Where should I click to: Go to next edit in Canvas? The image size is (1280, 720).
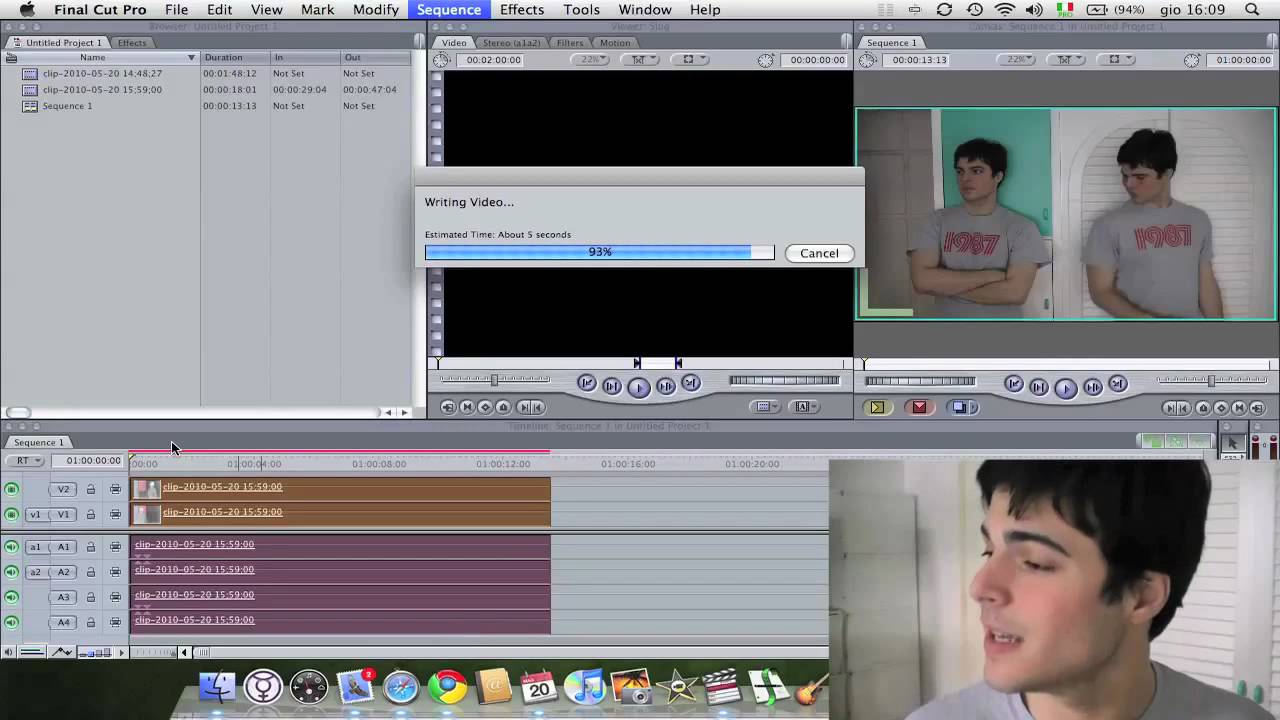pyautogui.click(x=1118, y=384)
